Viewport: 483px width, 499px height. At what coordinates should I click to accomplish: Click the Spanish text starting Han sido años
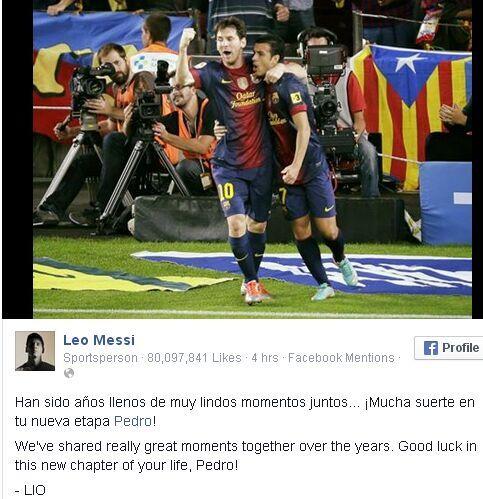pyautogui.click(x=245, y=412)
